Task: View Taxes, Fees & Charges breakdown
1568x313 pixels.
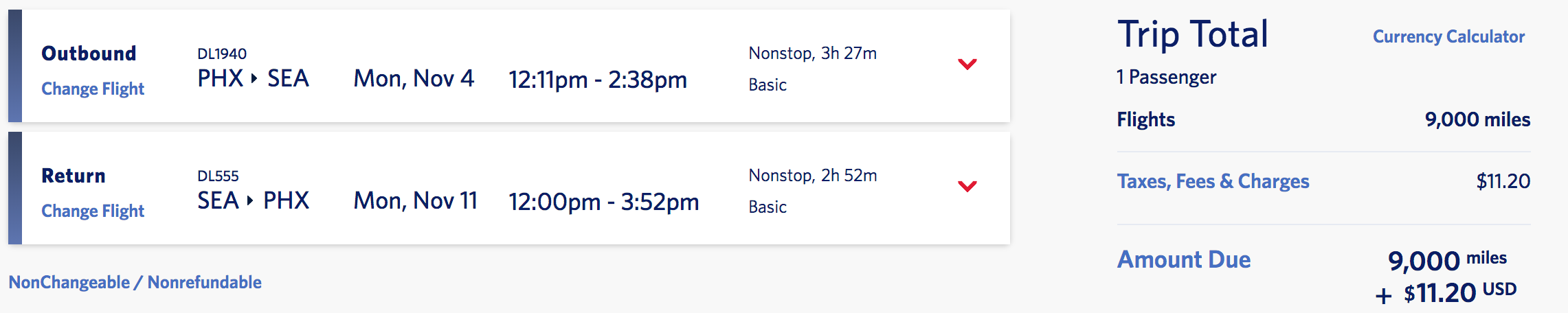Action: [x=1213, y=182]
